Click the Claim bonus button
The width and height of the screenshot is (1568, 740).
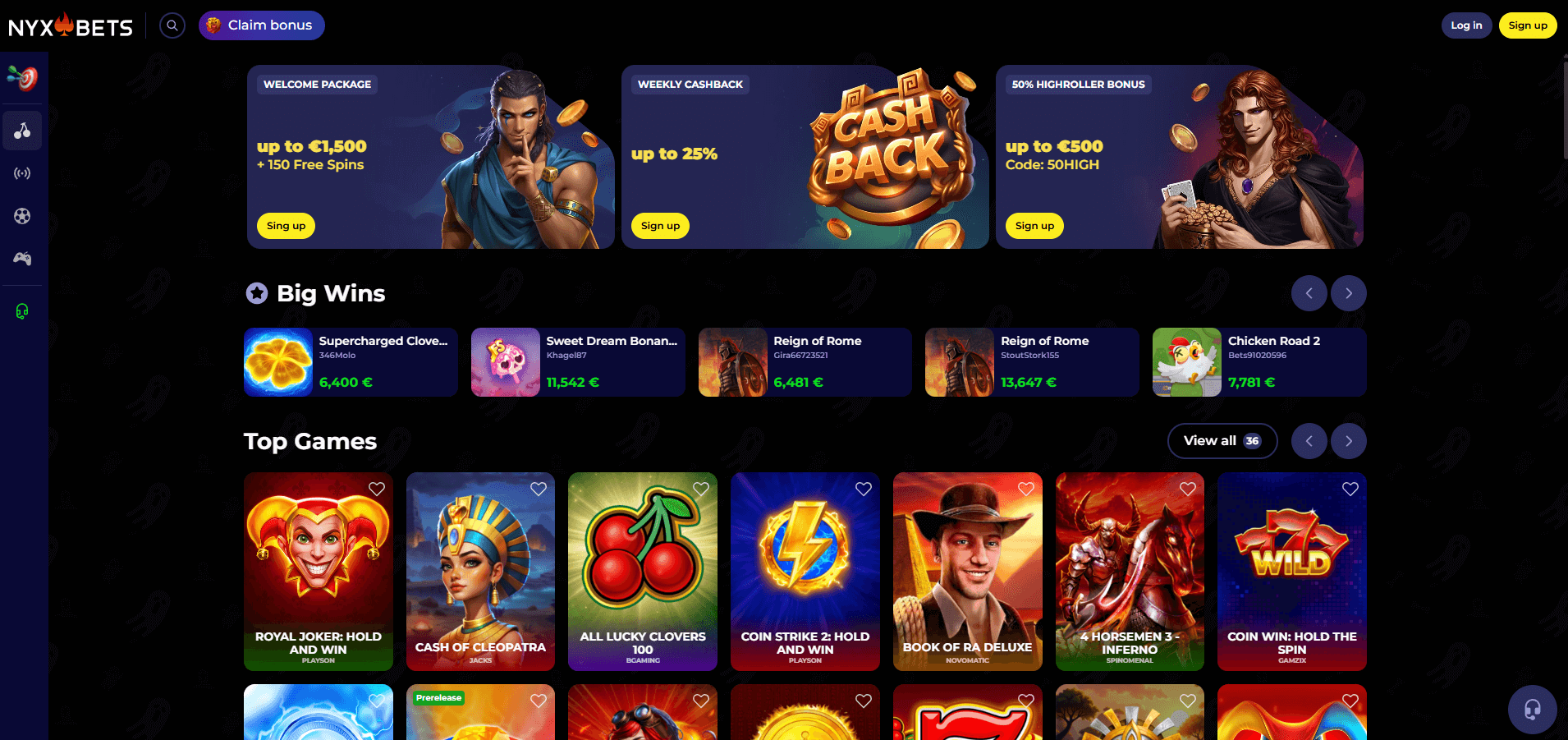[x=262, y=25]
